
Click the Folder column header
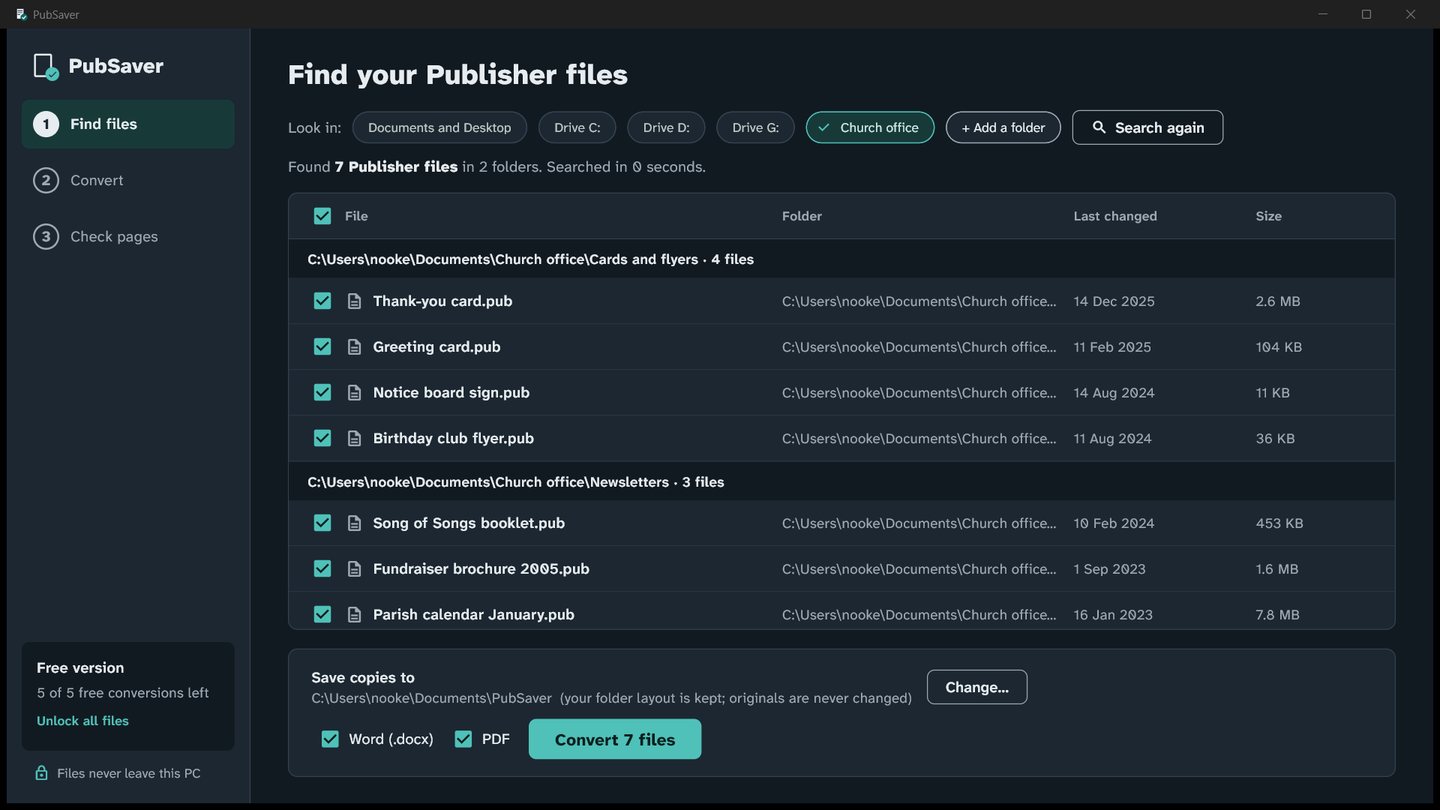[802, 216]
